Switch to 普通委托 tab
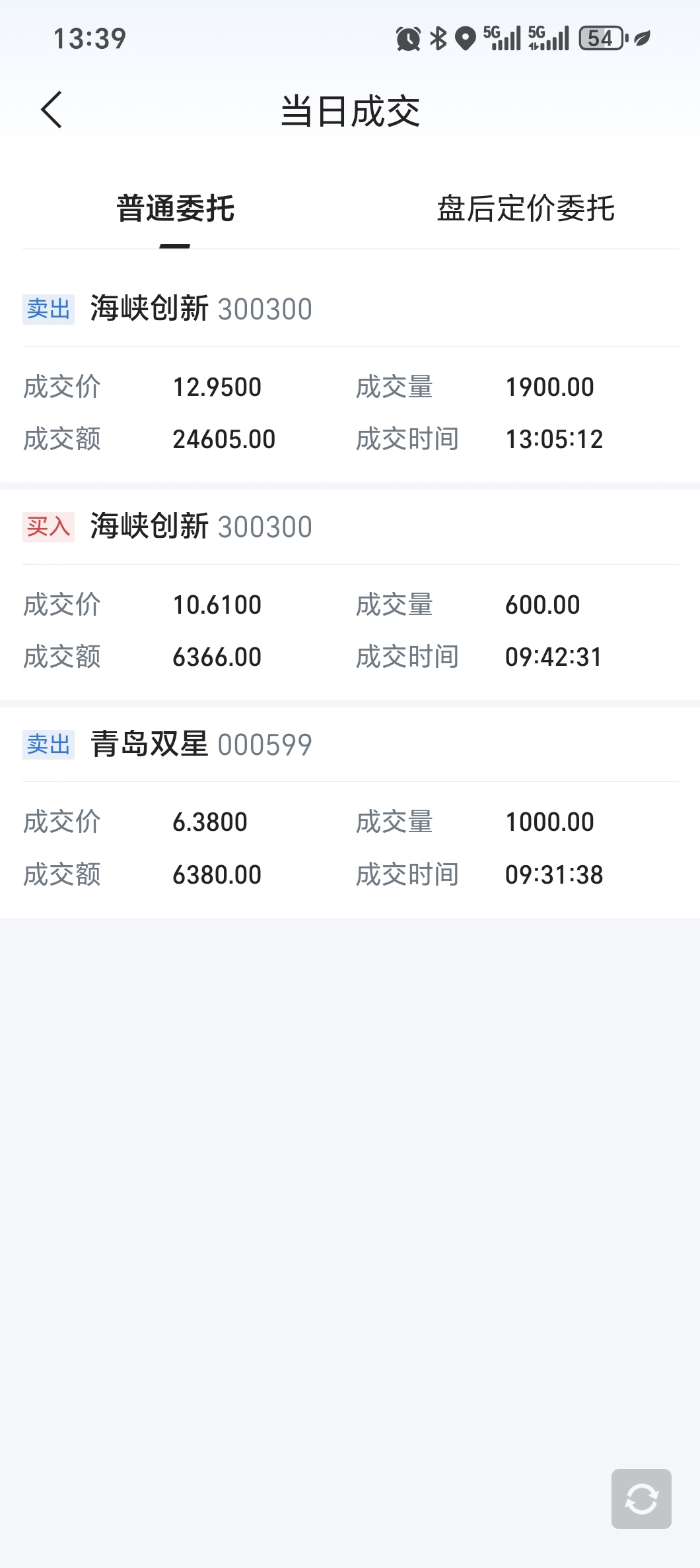 pos(175,209)
